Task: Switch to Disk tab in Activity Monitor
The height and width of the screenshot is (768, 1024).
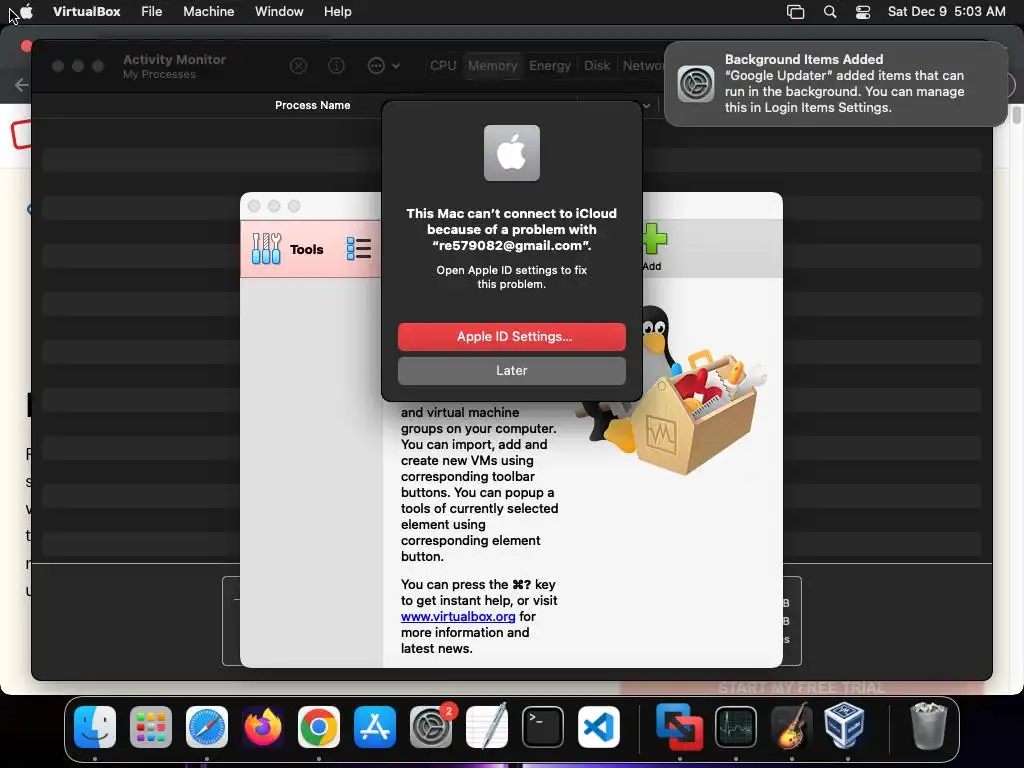Action: coord(597,65)
